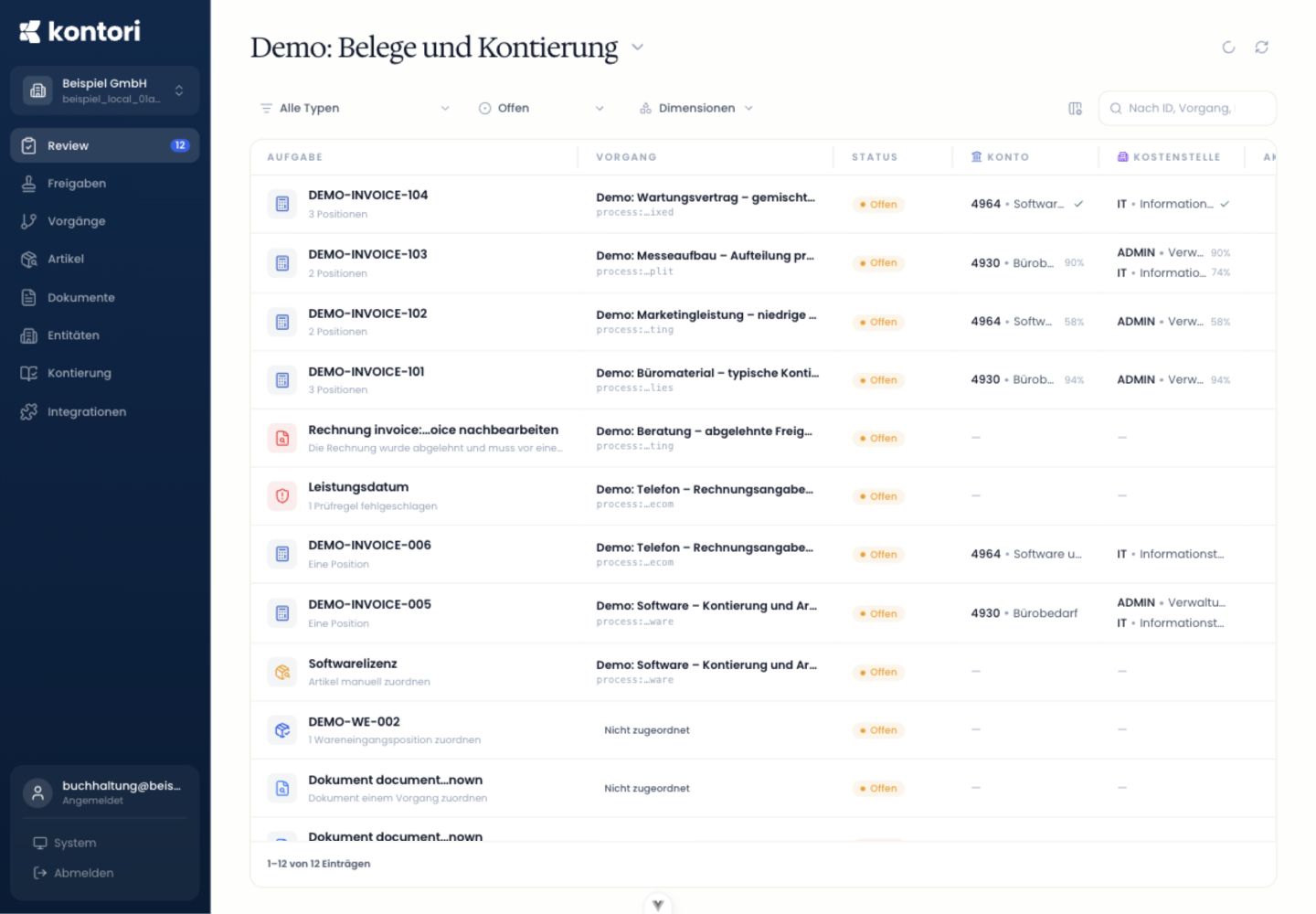The height and width of the screenshot is (914, 1316).
Task: Click the DEMO-INVOICE-104 calculator icon
Action: point(282,204)
